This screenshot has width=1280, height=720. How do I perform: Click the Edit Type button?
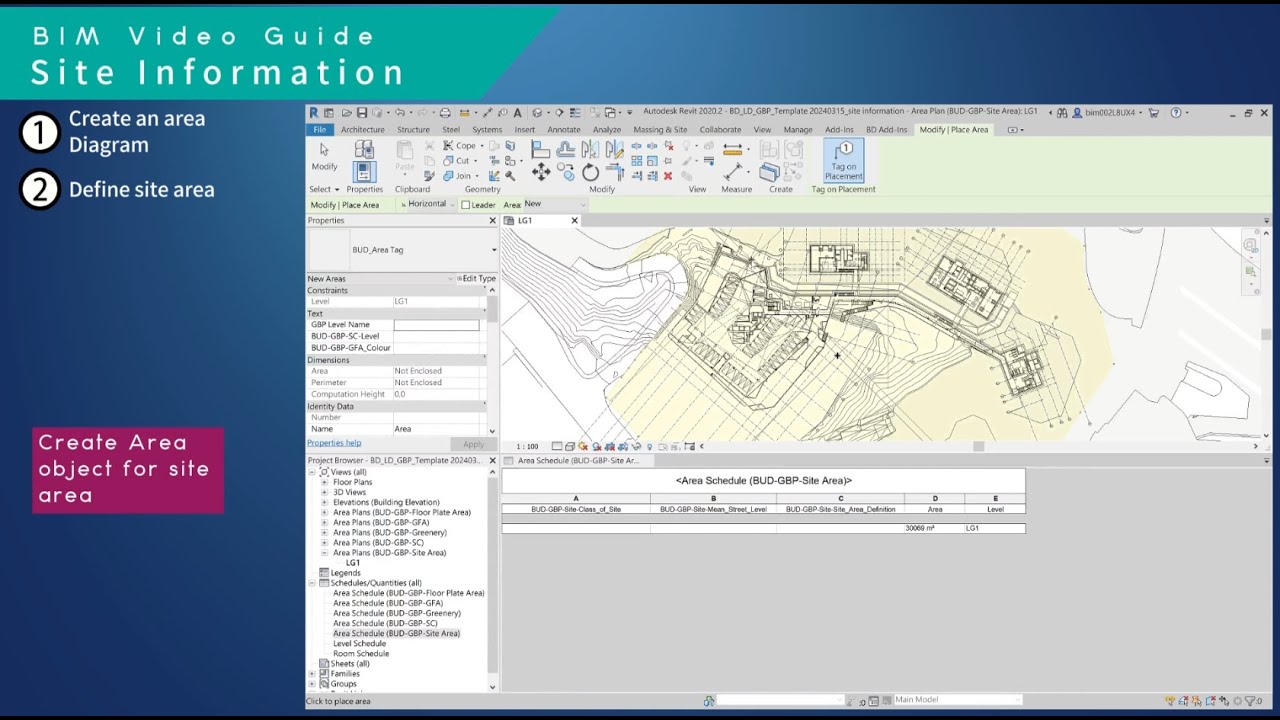[x=476, y=279]
